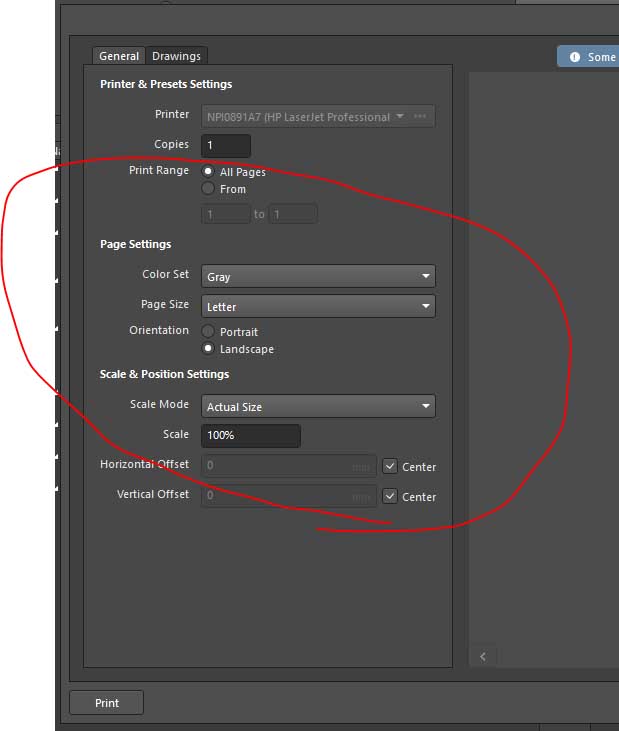Select the Landscape orientation option
This screenshot has height=731, width=619.
pos(208,349)
